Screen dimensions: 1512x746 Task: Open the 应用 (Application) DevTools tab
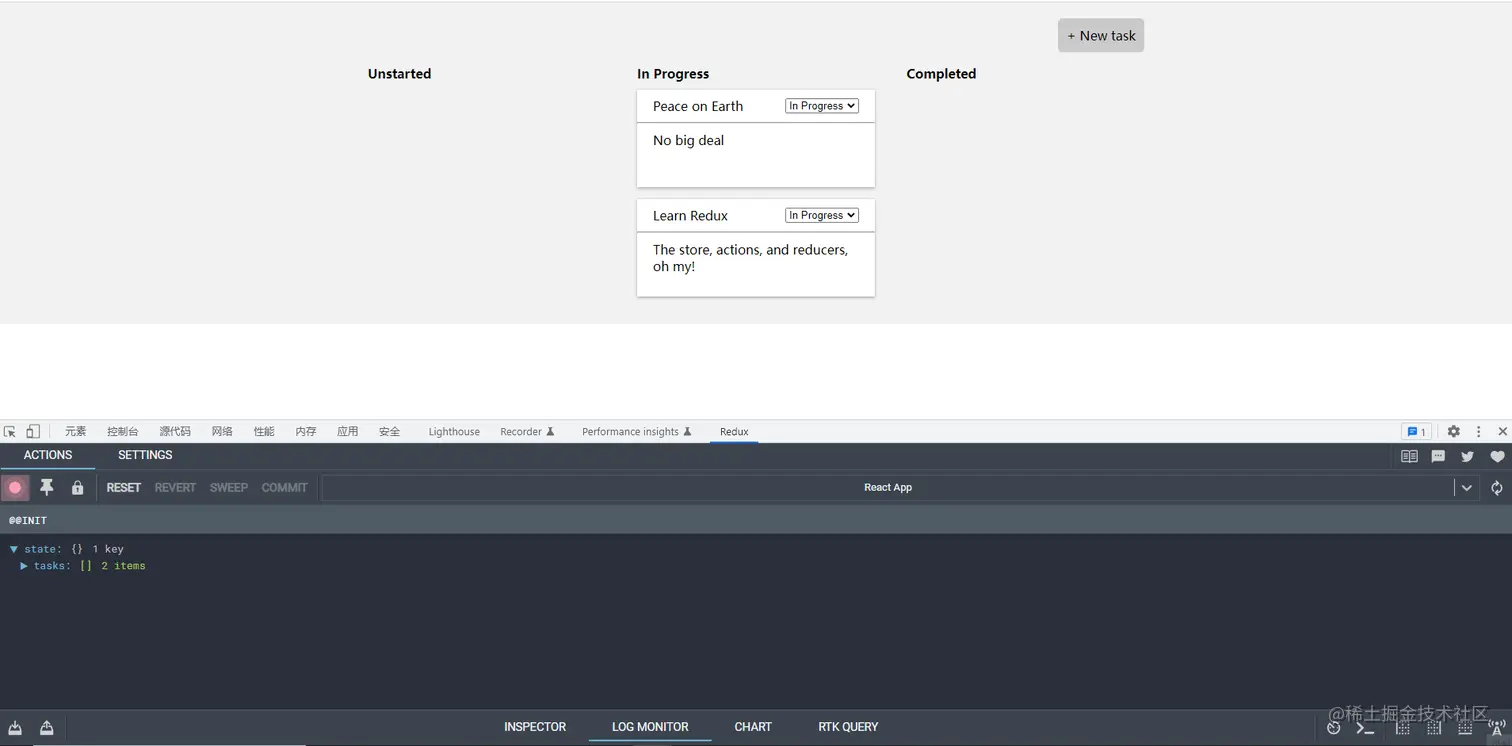[x=348, y=432]
